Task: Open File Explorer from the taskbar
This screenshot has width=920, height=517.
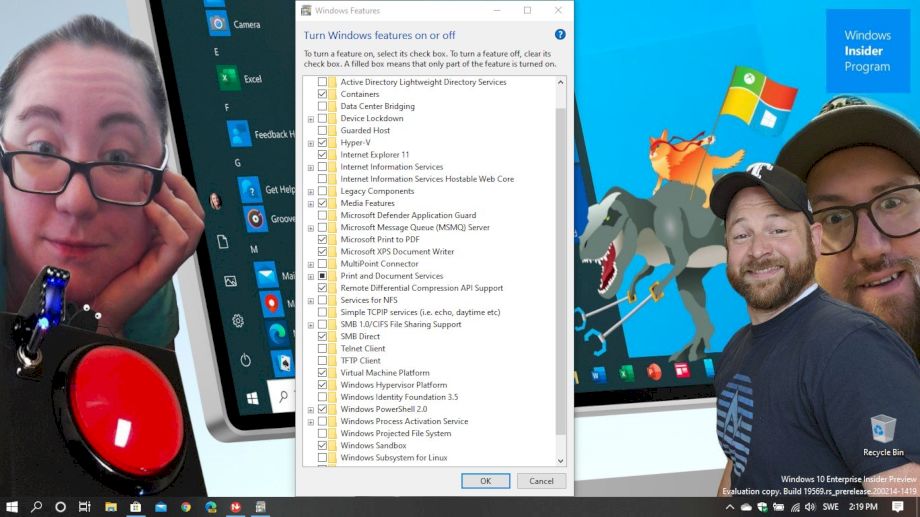Action: [111, 506]
